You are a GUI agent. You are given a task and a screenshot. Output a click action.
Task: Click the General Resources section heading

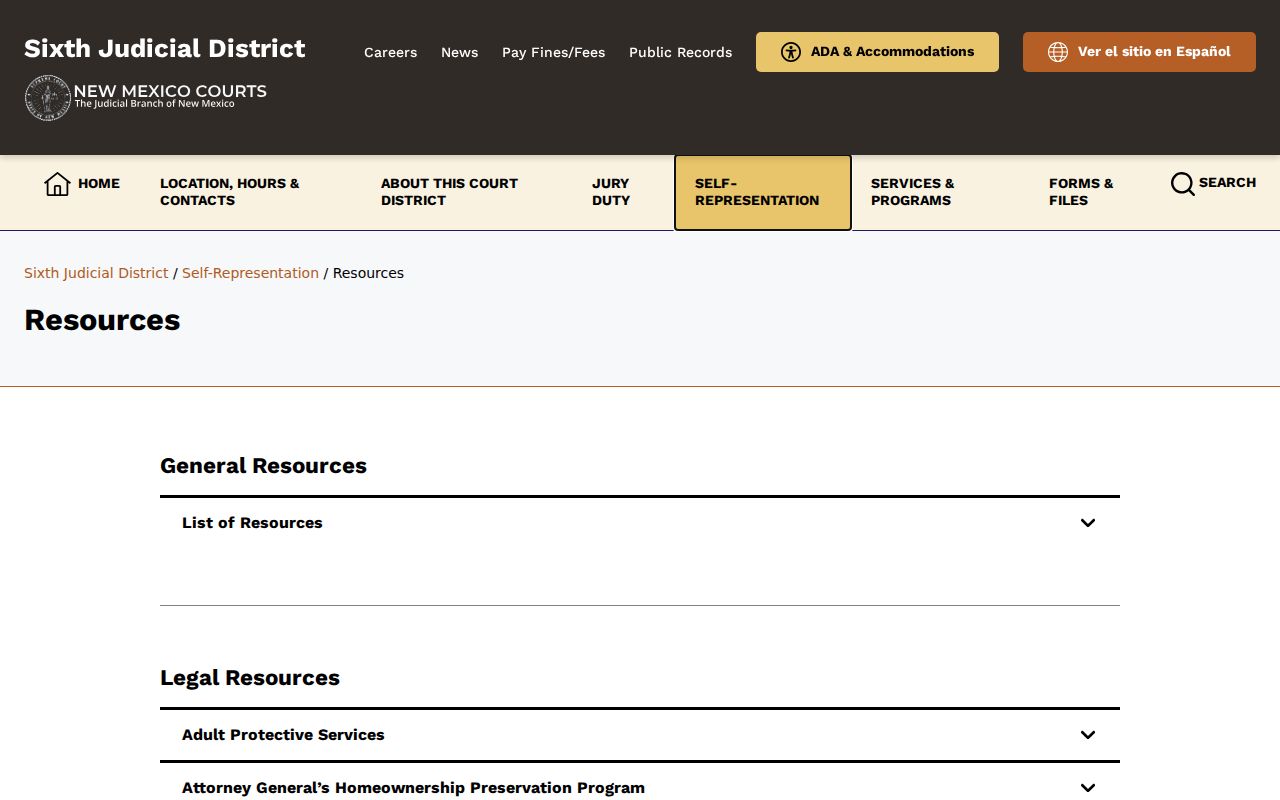[x=263, y=466]
